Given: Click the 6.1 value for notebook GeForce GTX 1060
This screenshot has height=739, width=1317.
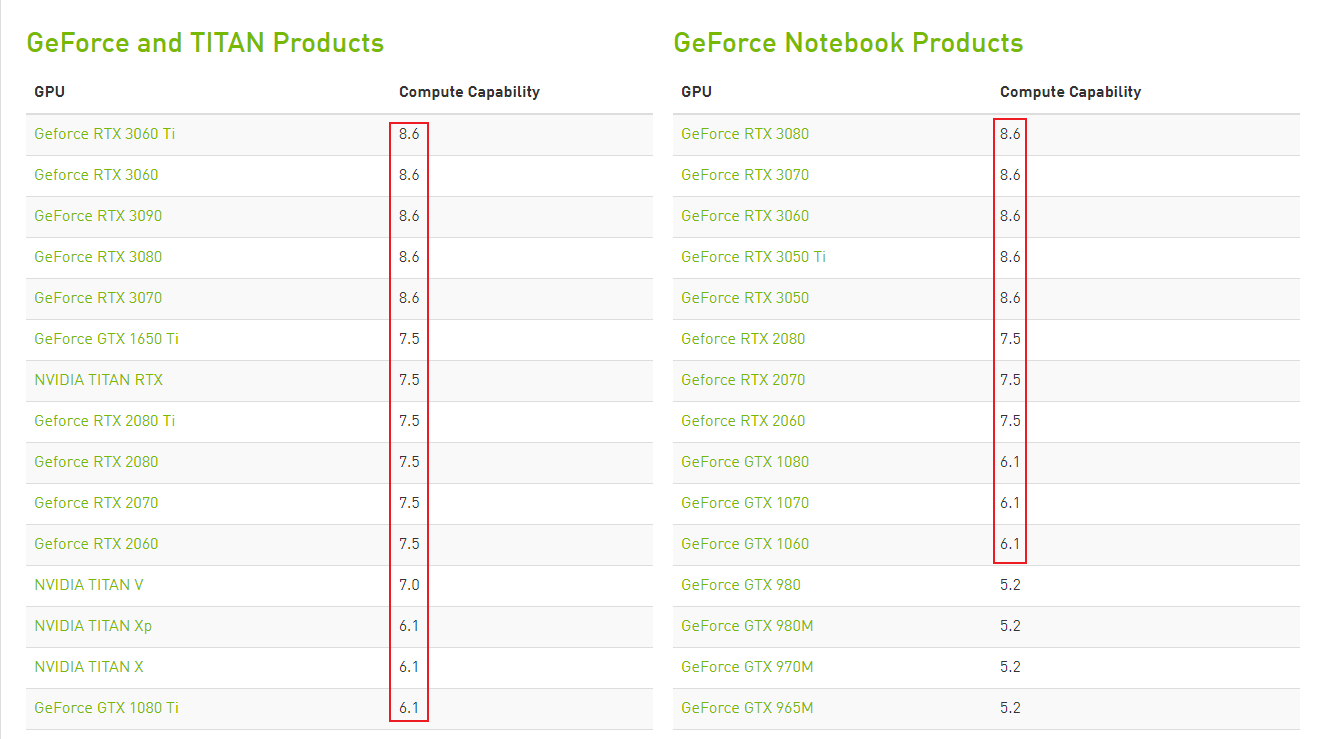Looking at the screenshot, I should click(x=1010, y=544).
